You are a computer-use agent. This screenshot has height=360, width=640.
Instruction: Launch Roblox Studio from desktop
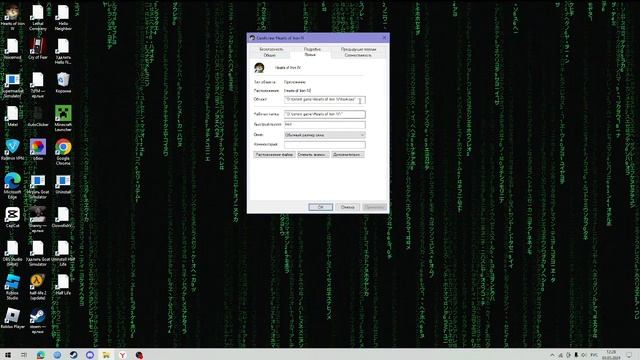[x=12, y=287]
